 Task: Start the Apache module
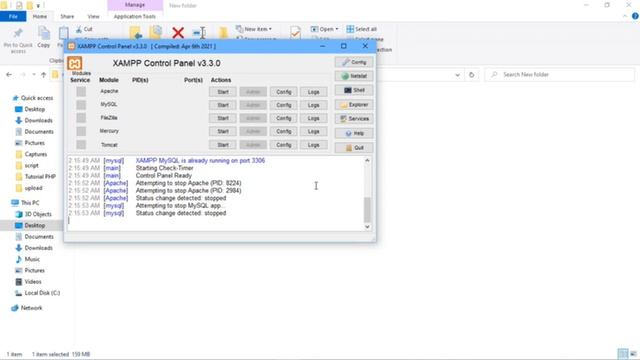[223, 92]
